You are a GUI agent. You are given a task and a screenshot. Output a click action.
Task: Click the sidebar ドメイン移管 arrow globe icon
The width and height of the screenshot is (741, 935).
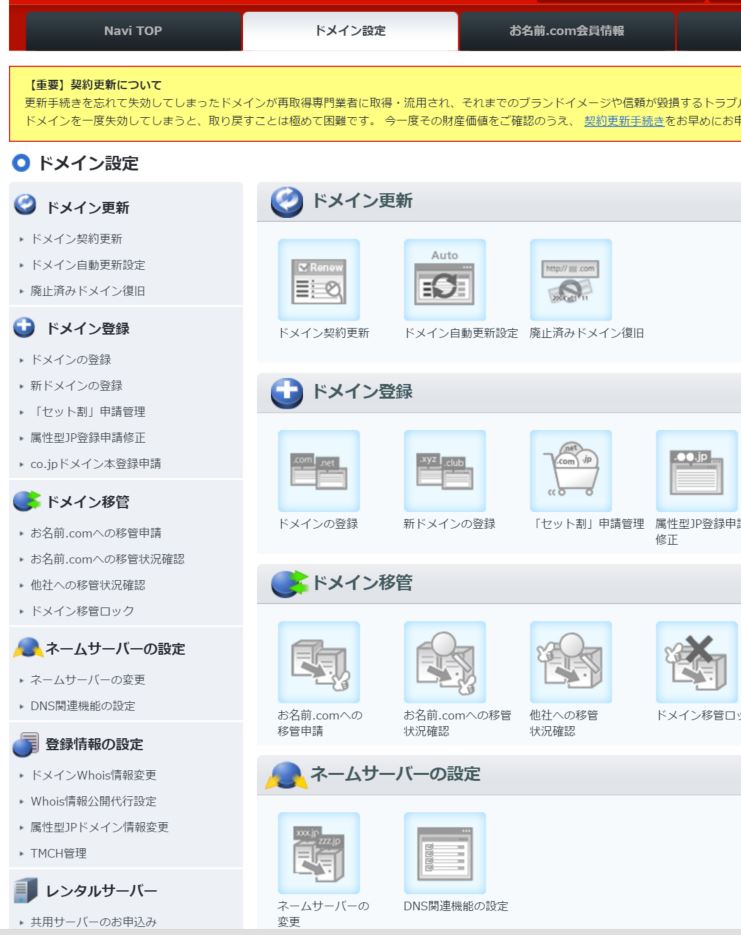point(26,501)
